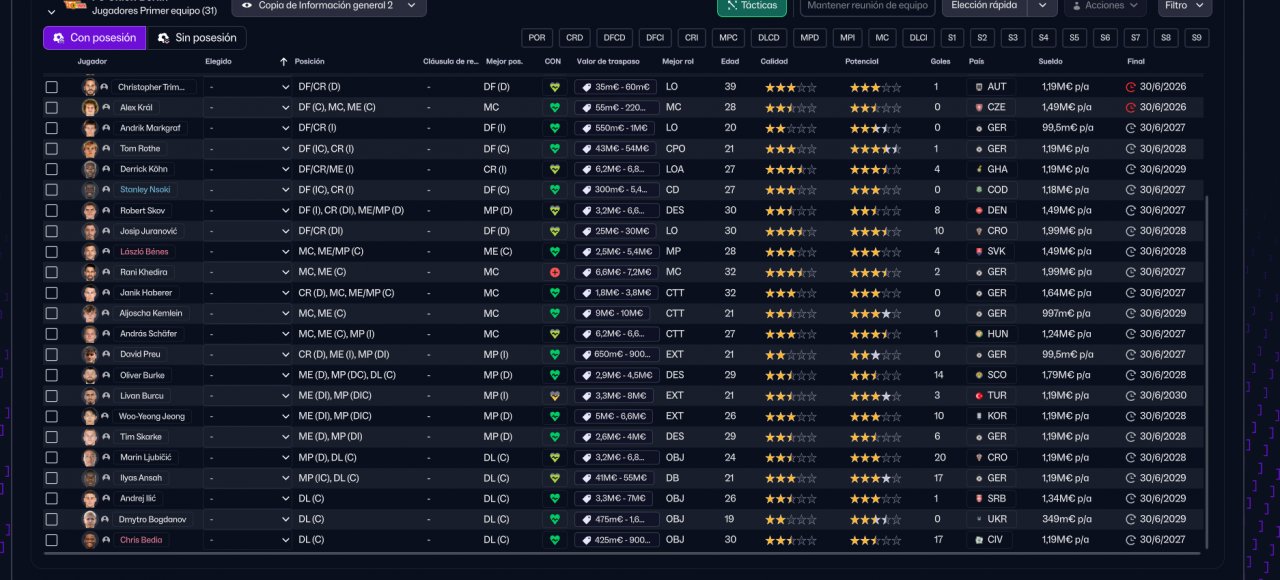Click the expiring contract clock icon for Christopher Trimmel
The width and height of the screenshot is (1280, 580).
(x=1130, y=87)
